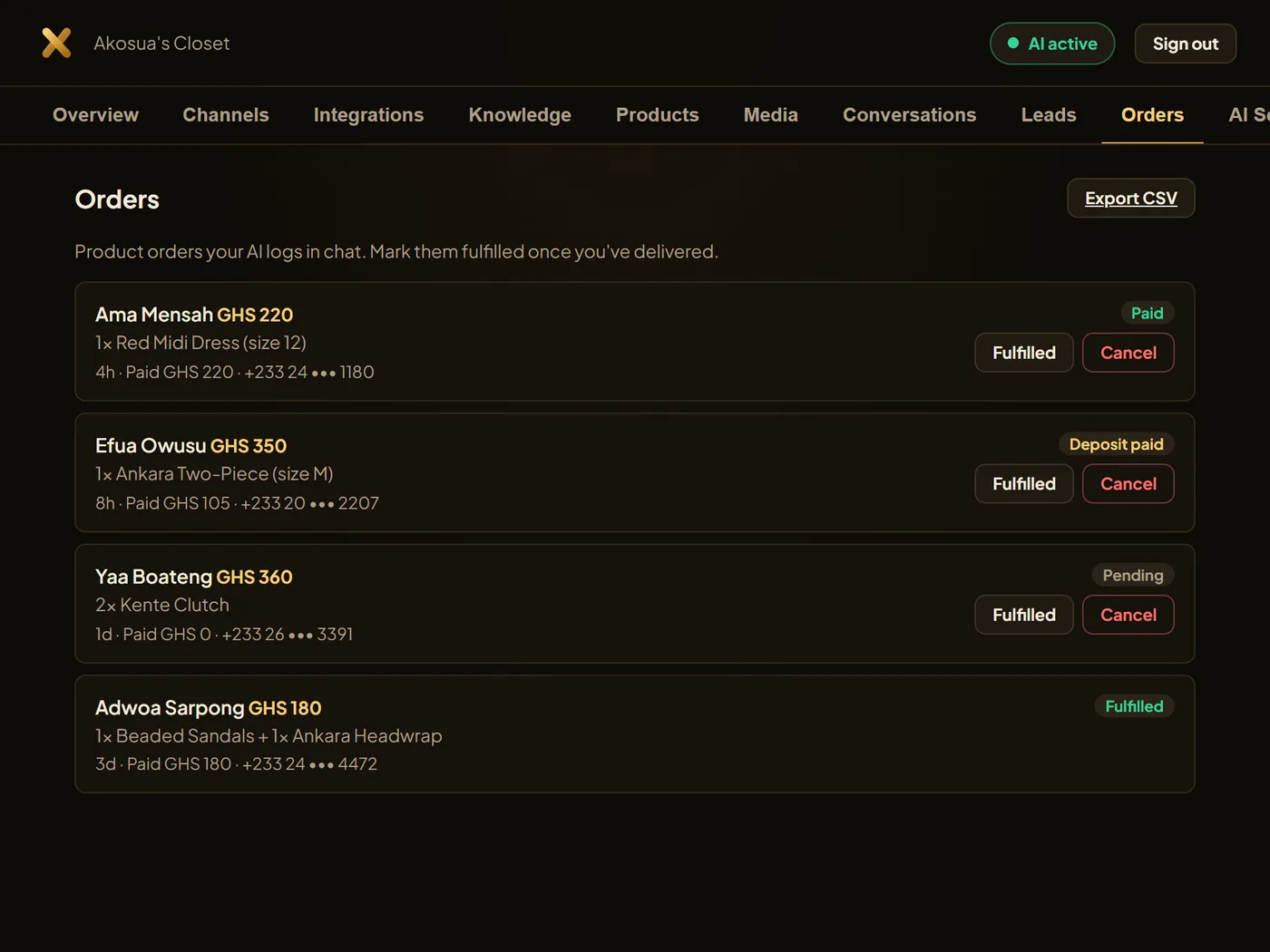This screenshot has height=952, width=1270.
Task: Click the gold X logo icon
Action: point(56,43)
